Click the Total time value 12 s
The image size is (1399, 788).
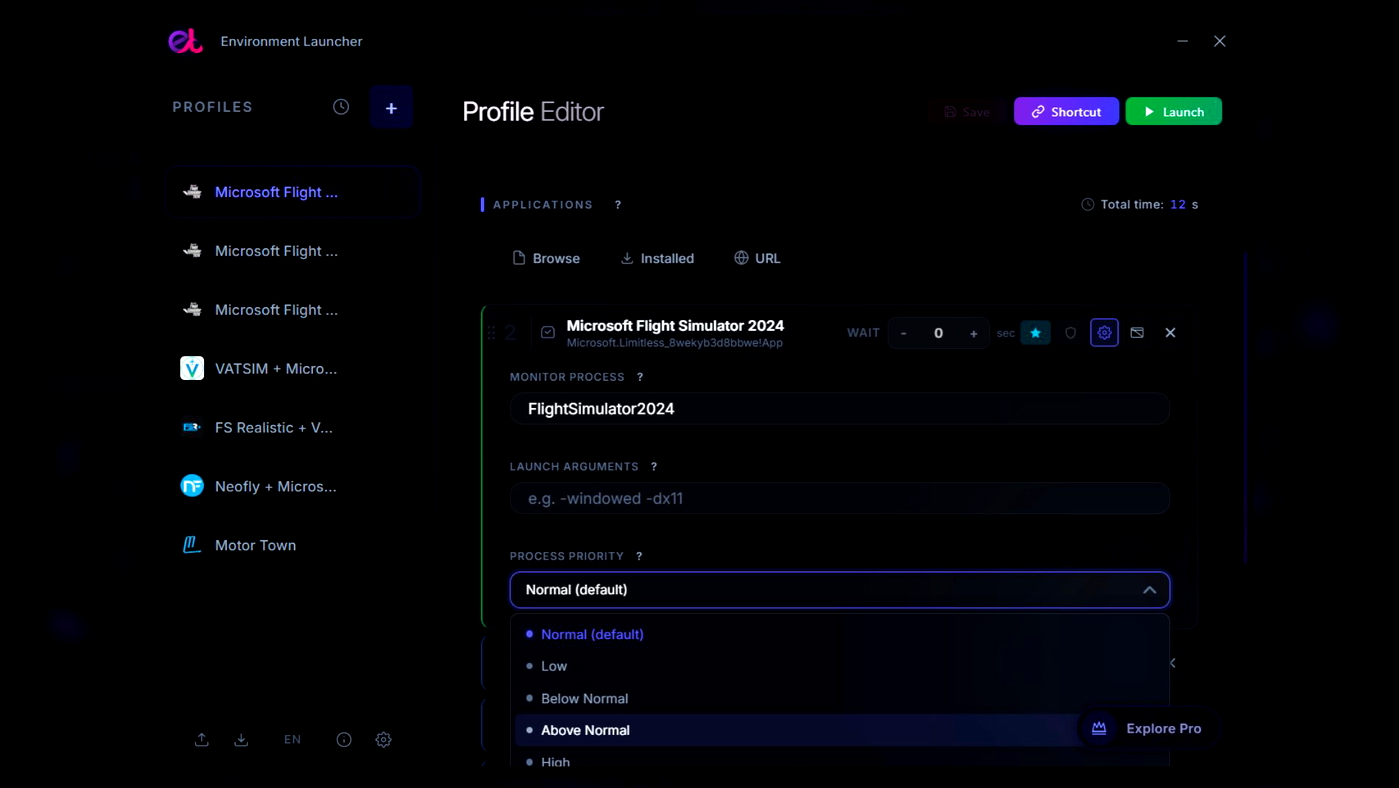[1184, 204]
